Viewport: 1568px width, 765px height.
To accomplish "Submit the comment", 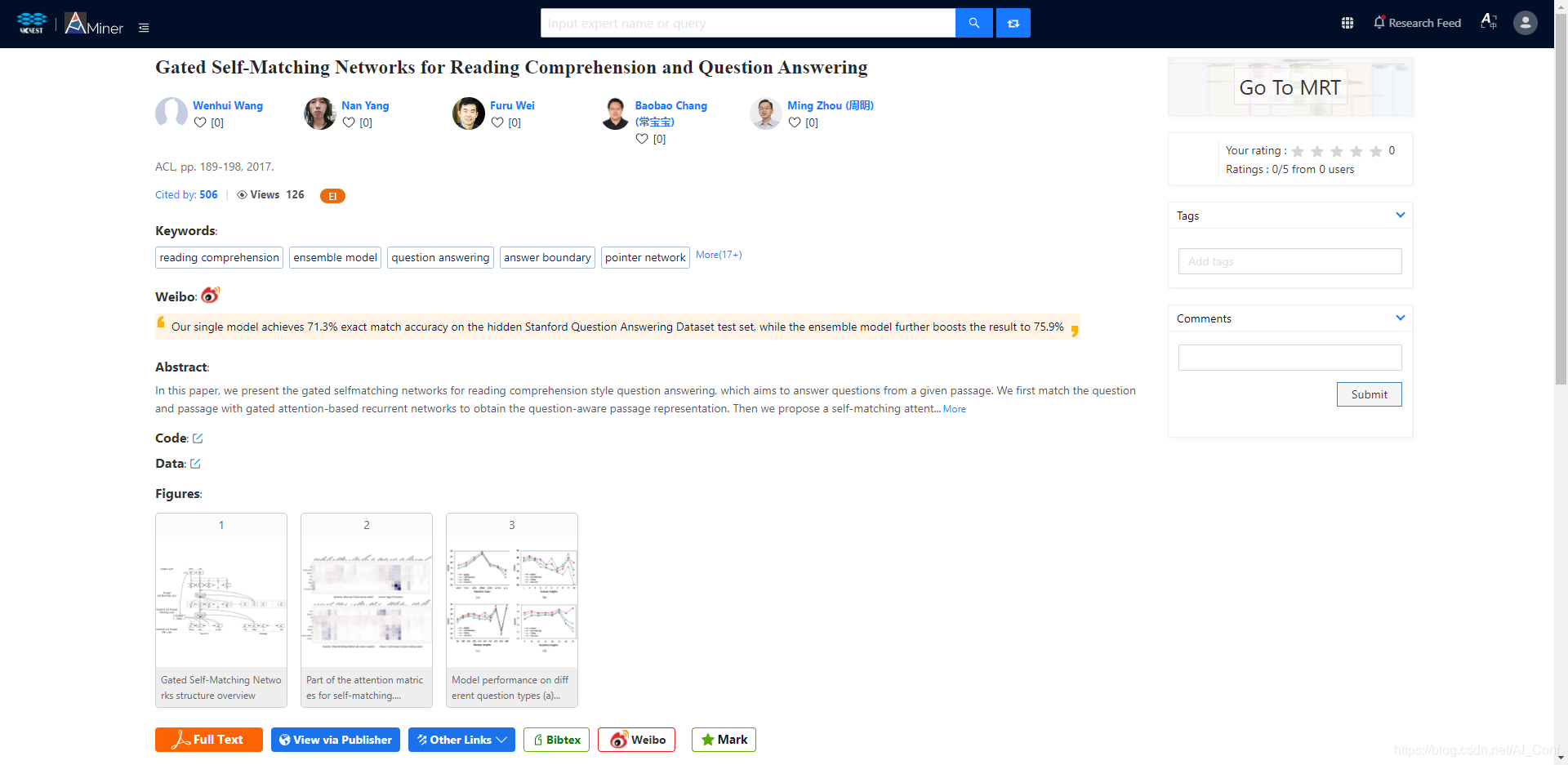I will tap(1369, 394).
